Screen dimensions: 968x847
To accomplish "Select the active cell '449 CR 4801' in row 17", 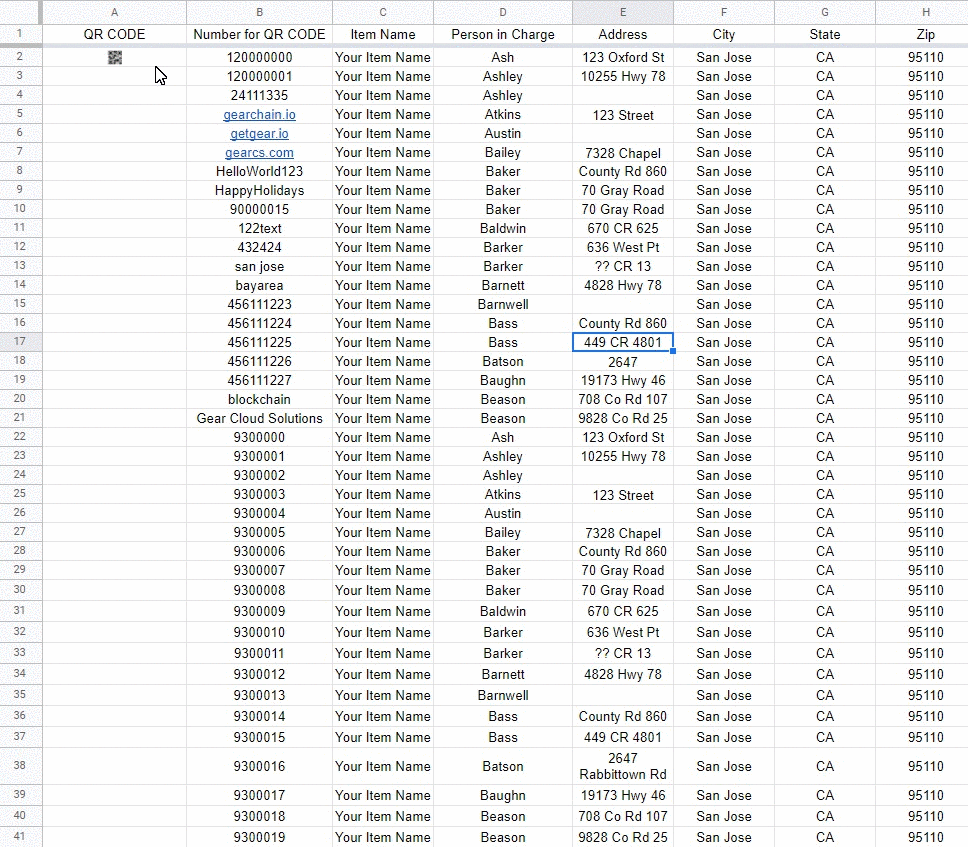I will [623, 343].
